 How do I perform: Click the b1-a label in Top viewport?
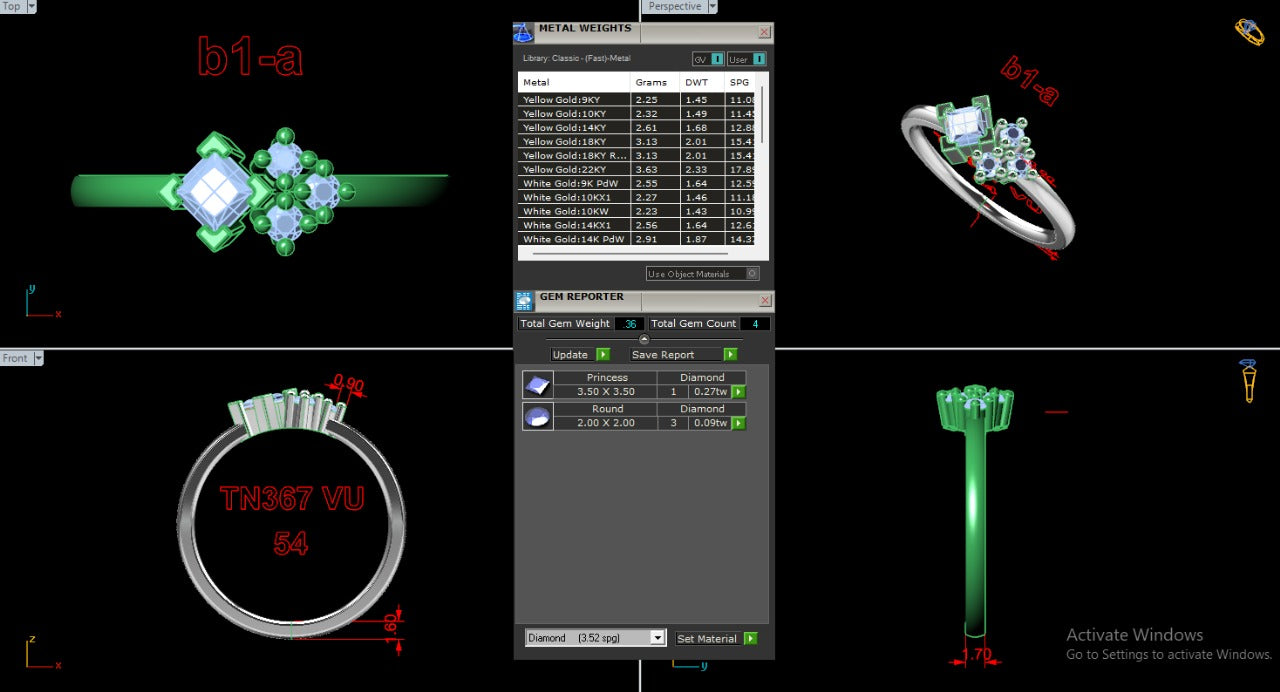(x=250, y=56)
